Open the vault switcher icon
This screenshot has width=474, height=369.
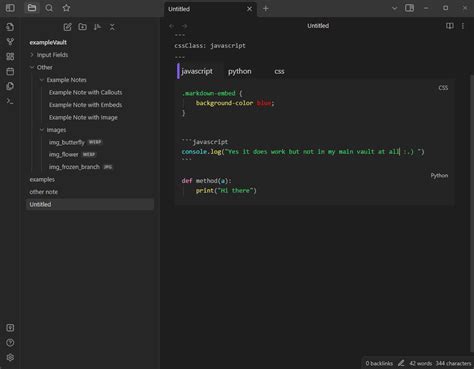(x=10, y=328)
